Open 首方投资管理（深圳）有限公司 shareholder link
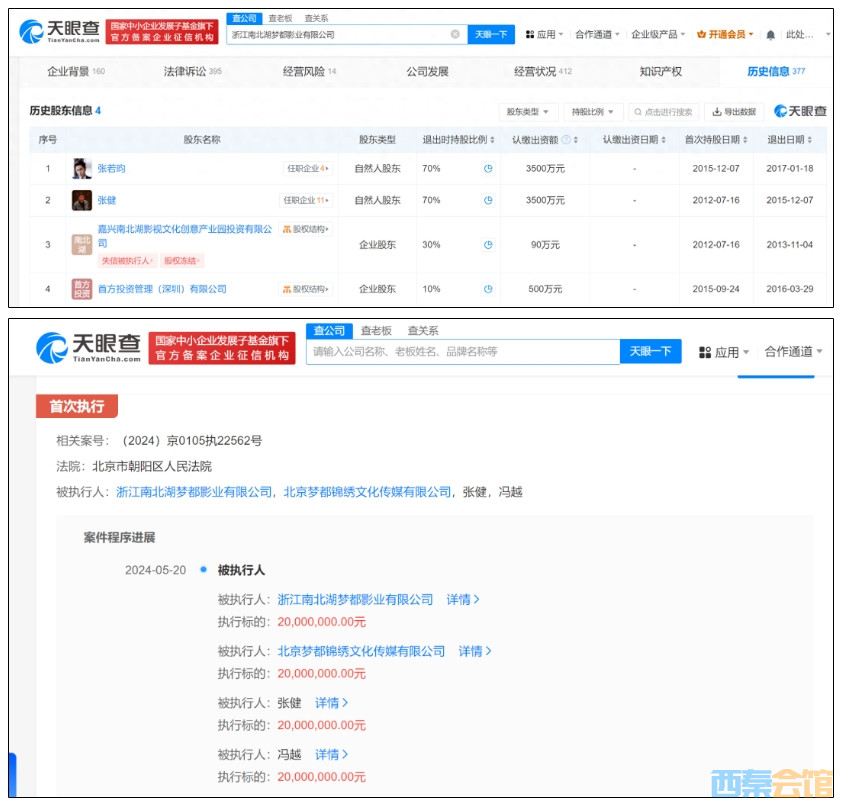Screen dimensions: 842x806 click(162, 289)
